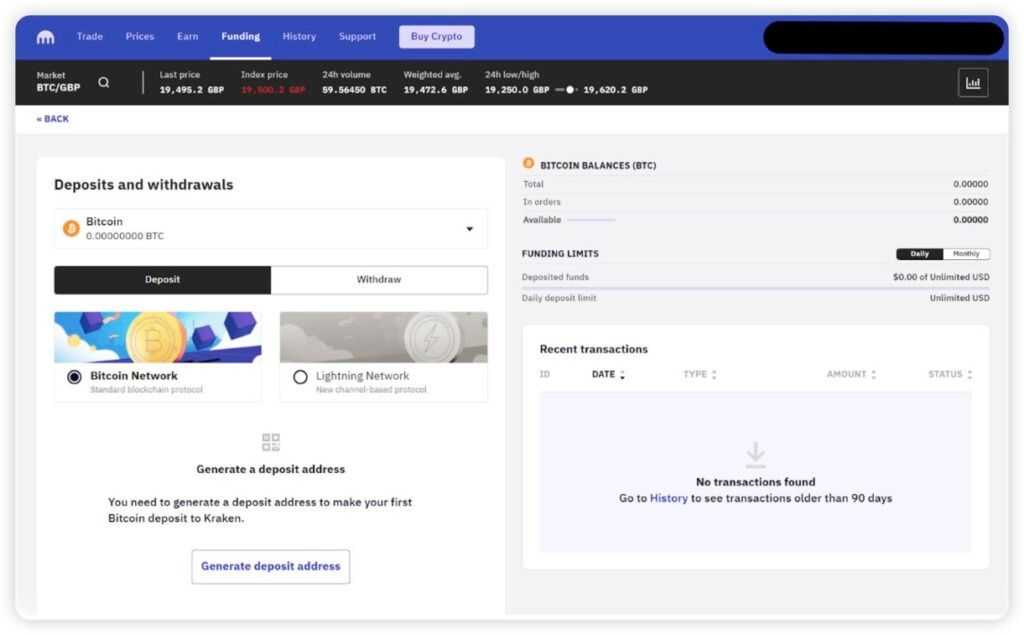Select Bitcoin Network radio button

(x=74, y=377)
